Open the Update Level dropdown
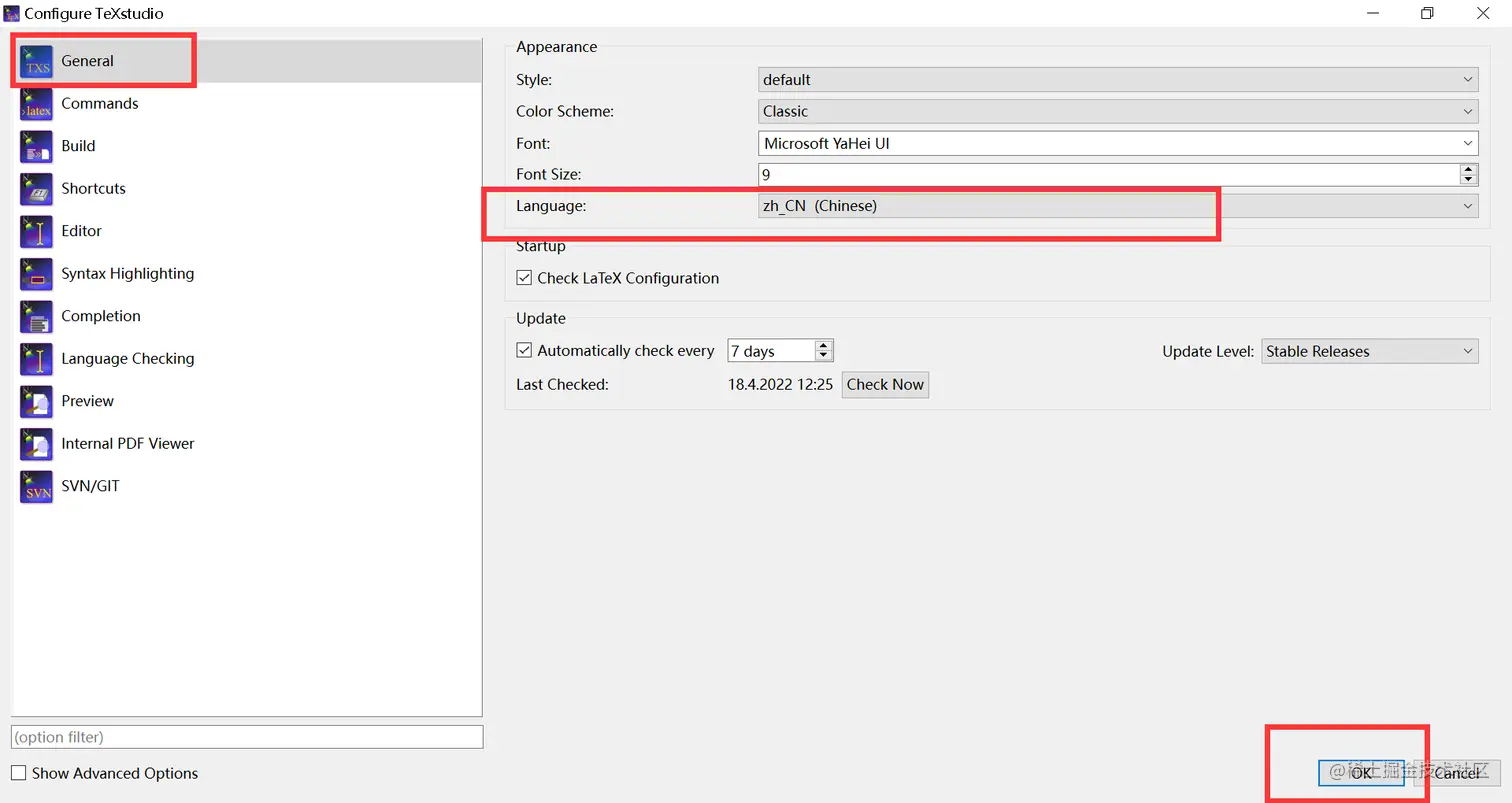Viewport: 1512px width, 803px height. pos(1370,351)
